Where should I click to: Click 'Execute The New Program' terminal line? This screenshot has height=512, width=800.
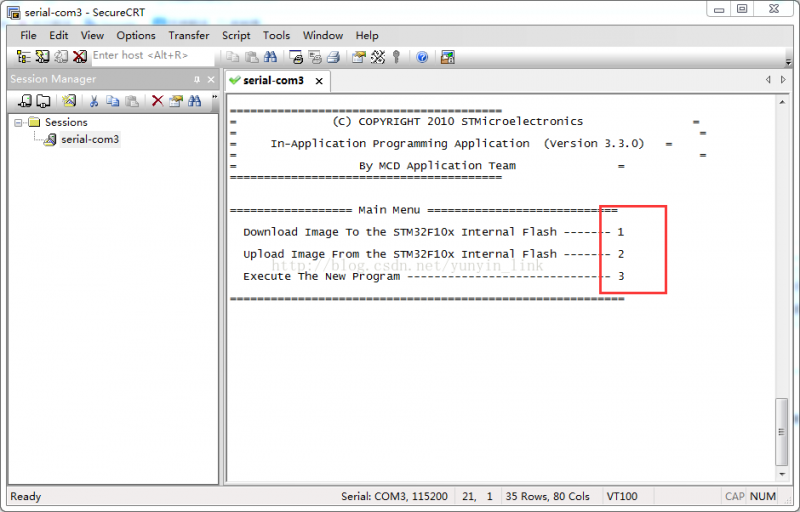[433, 276]
